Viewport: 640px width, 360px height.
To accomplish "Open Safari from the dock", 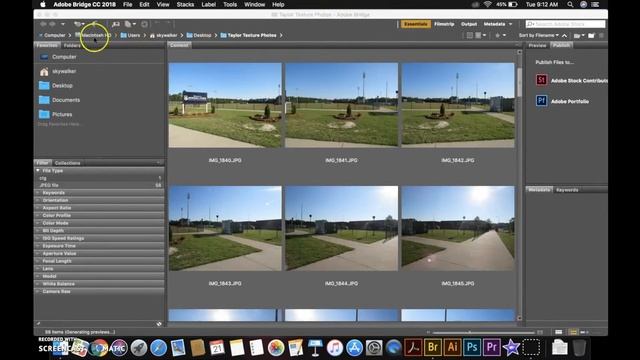I will [x=158, y=348].
